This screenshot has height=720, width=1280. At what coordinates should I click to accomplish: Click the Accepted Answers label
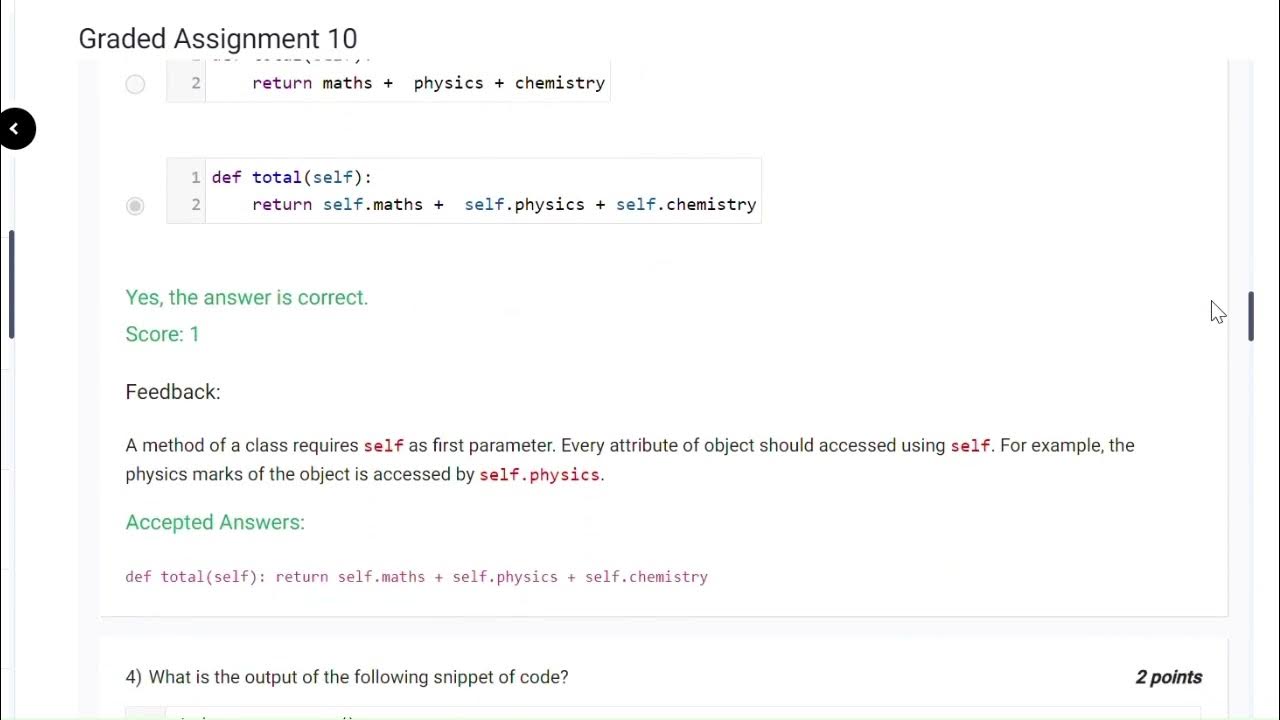click(215, 522)
